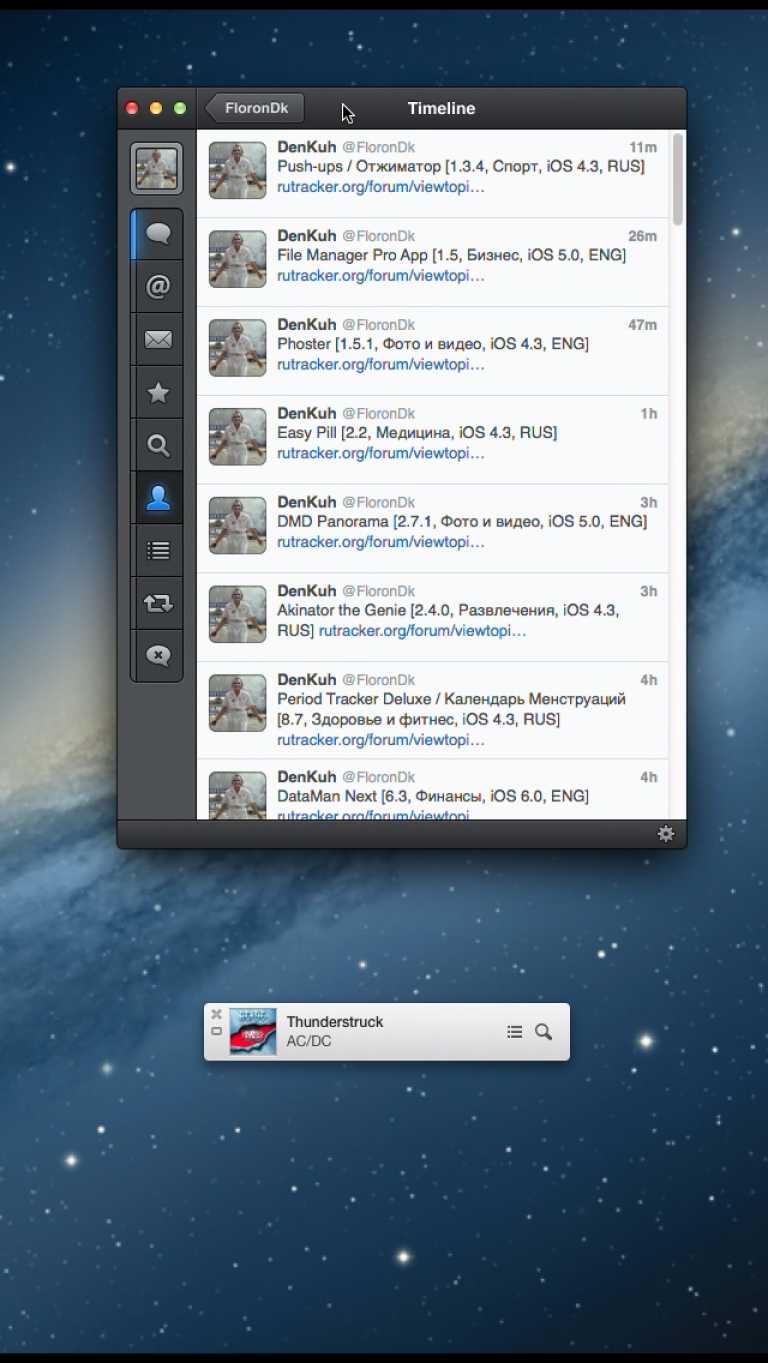The image size is (768, 1363).
Task: Open the Profile person tab
Action: pyautogui.click(x=158, y=498)
